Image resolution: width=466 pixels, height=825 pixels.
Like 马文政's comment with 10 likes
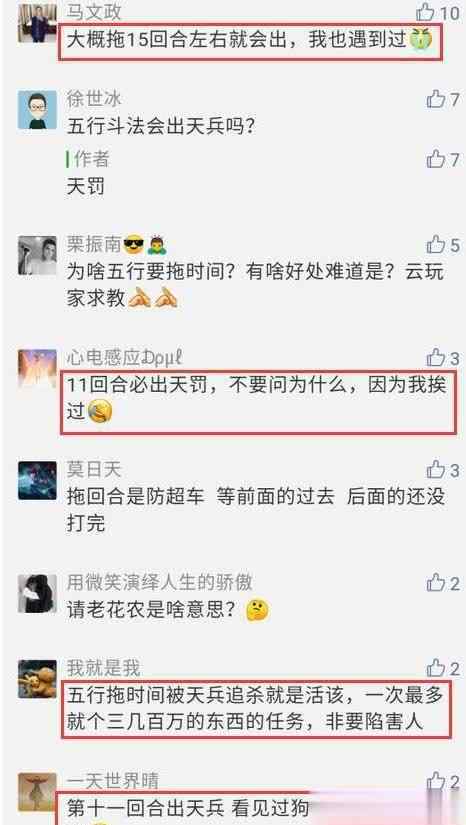click(x=425, y=12)
